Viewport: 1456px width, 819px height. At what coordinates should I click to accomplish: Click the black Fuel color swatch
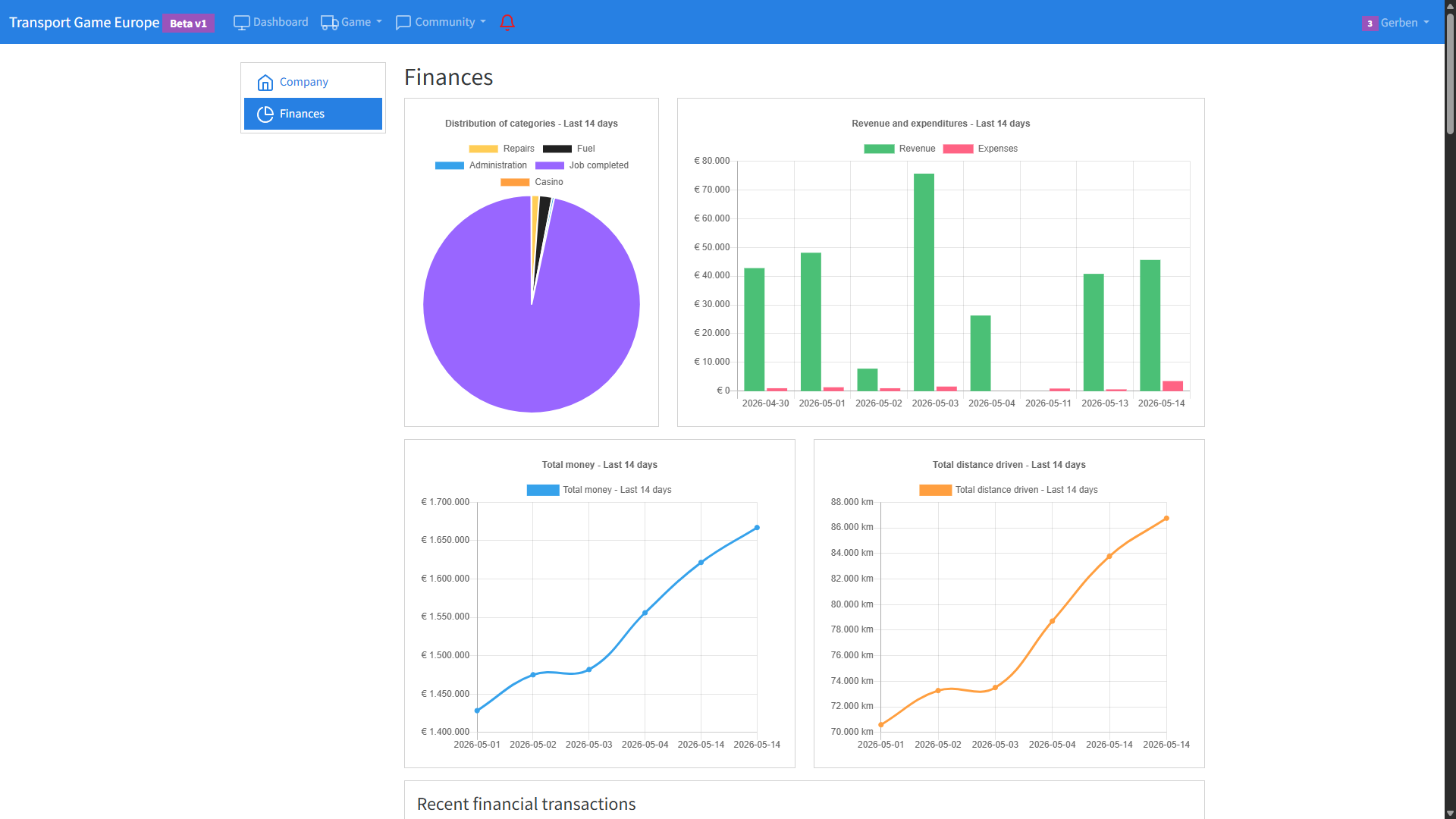pyautogui.click(x=557, y=149)
